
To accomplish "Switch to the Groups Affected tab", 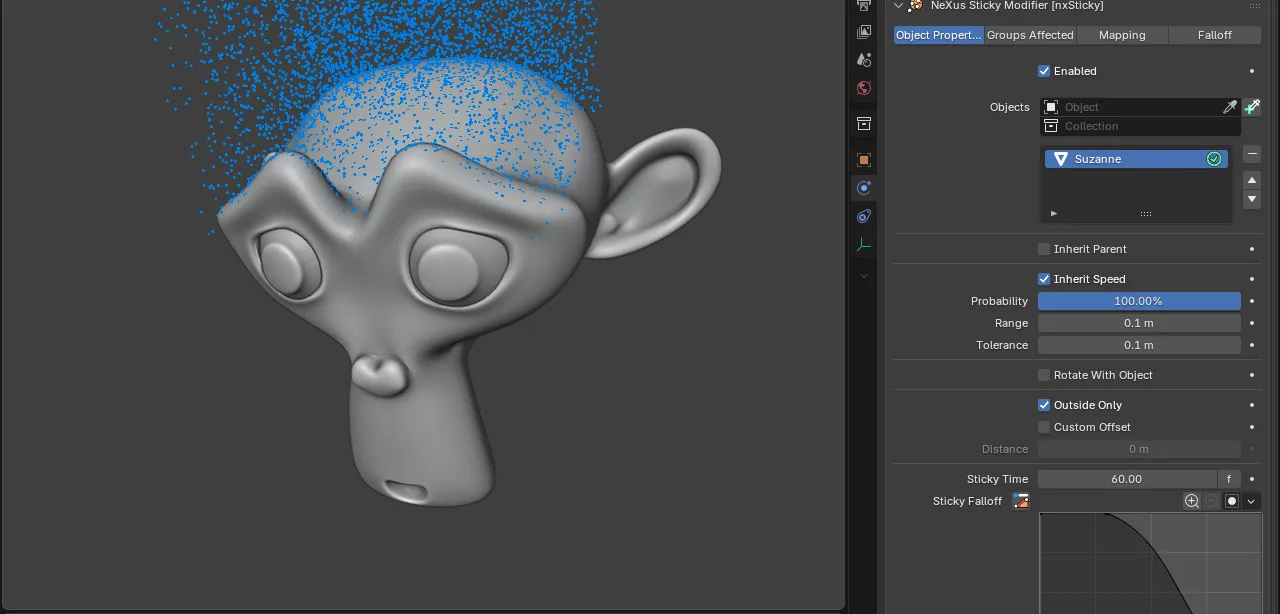I will pyautogui.click(x=1030, y=35).
